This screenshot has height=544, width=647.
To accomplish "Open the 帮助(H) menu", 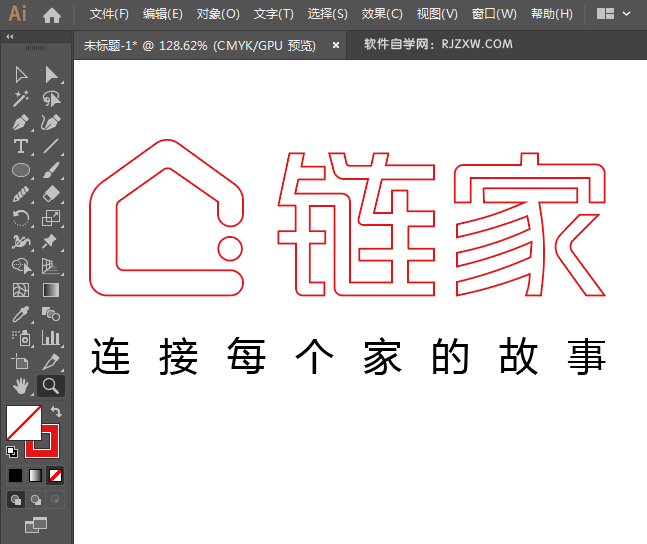I will coord(552,14).
